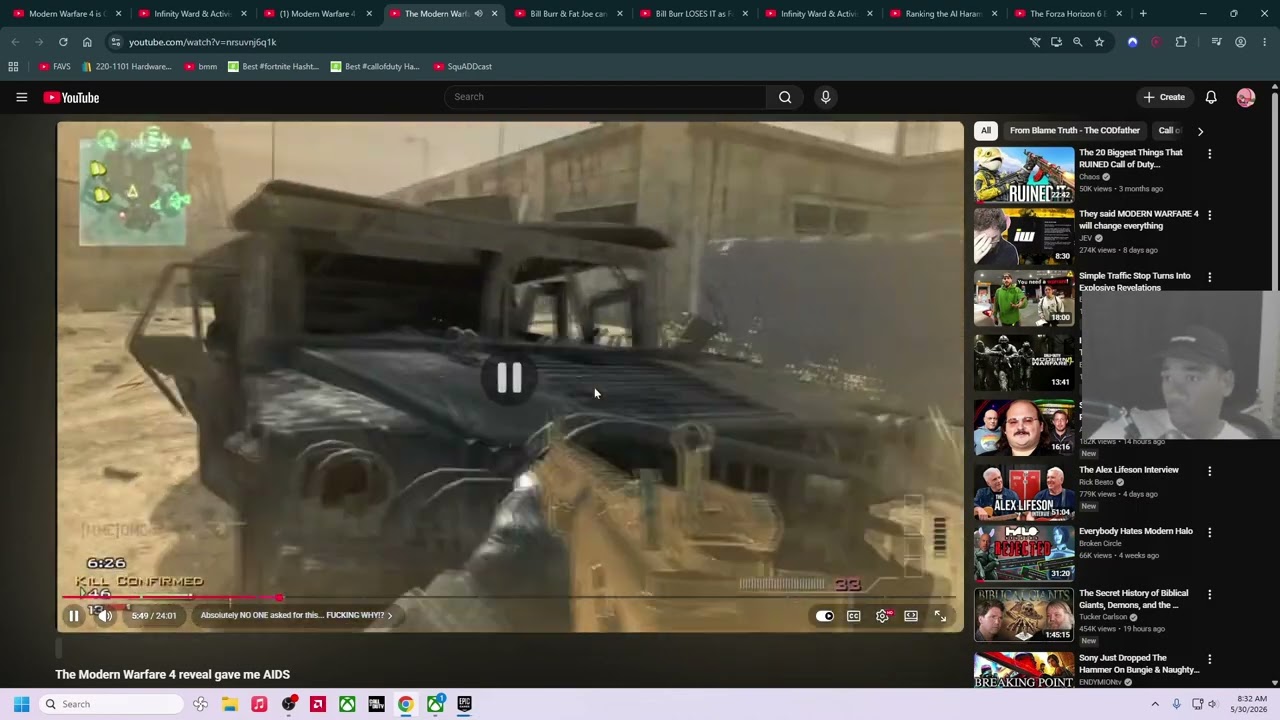
Task: Click the 13:41 Modern Warfare soldiers thumbnail
Action: tap(1024, 361)
